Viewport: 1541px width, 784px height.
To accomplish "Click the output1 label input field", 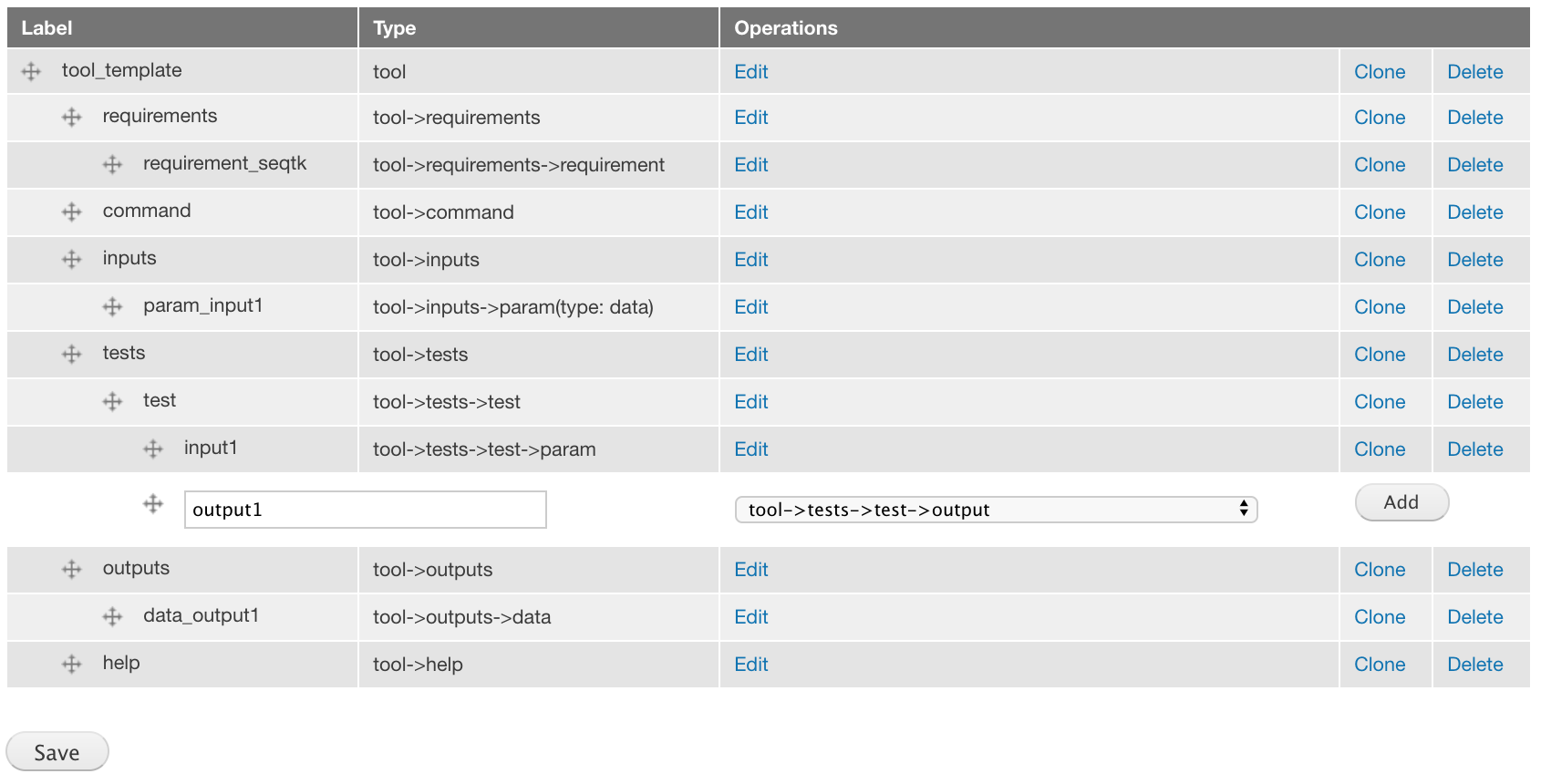I will click(366, 510).
